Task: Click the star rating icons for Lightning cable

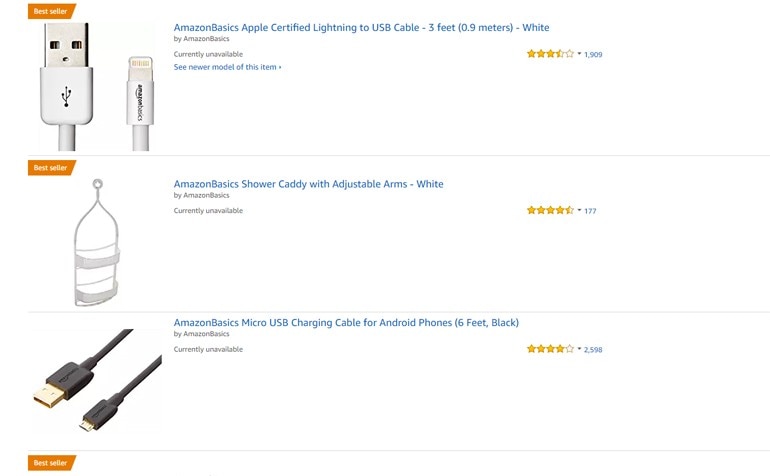Action: tap(550, 54)
